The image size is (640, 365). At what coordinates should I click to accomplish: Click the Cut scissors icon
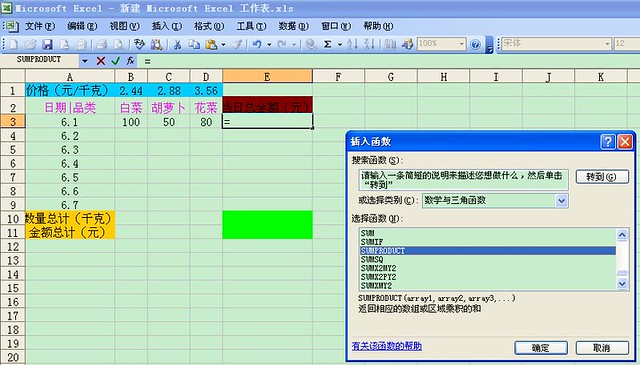coord(178,44)
